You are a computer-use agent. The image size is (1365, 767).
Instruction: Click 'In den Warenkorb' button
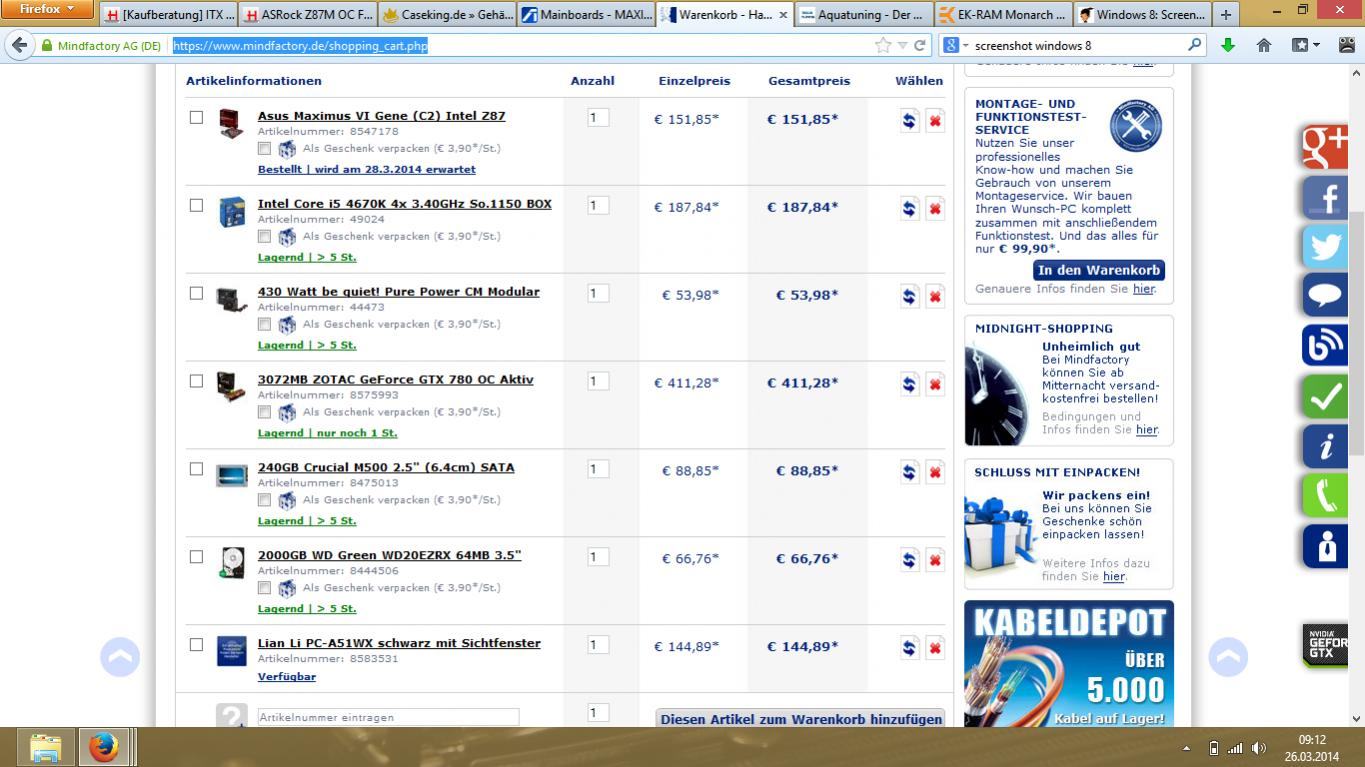pos(1098,270)
